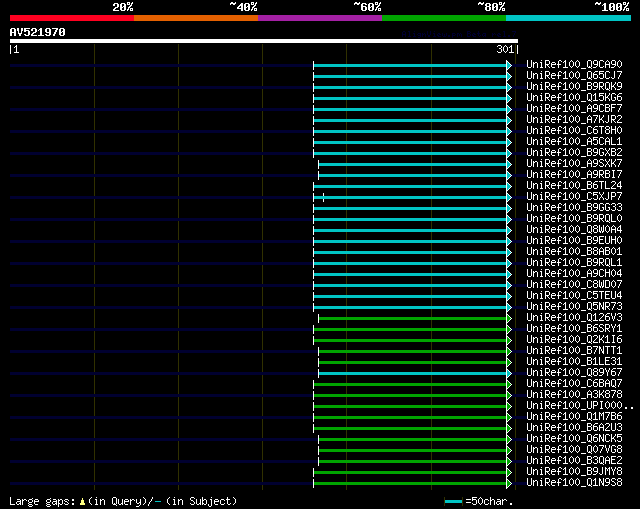Select the UniRef100_Q07VG8 label
The height and width of the screenshot is (509, 640).
574,450
